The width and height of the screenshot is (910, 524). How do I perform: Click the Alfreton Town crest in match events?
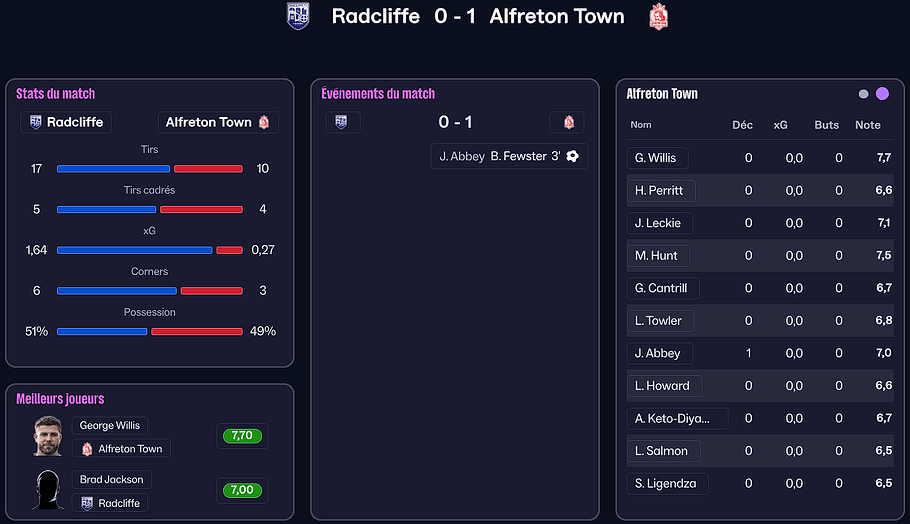pyautogui.click(x=567, y=122)
